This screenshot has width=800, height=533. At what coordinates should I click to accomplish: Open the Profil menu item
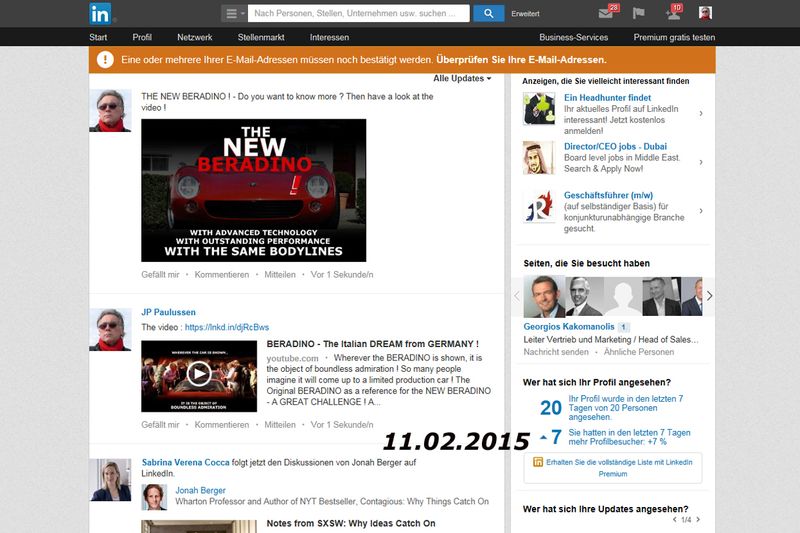click(x=142, y=37)
